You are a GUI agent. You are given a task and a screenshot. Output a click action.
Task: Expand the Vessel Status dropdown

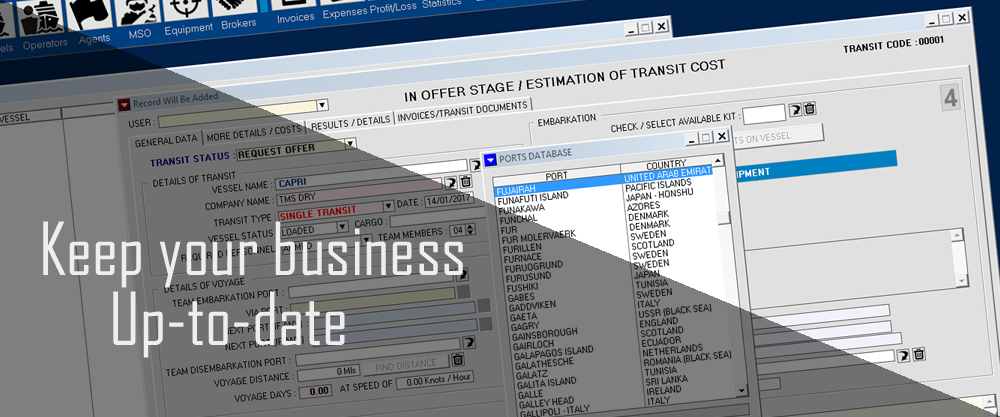(342, 226)
